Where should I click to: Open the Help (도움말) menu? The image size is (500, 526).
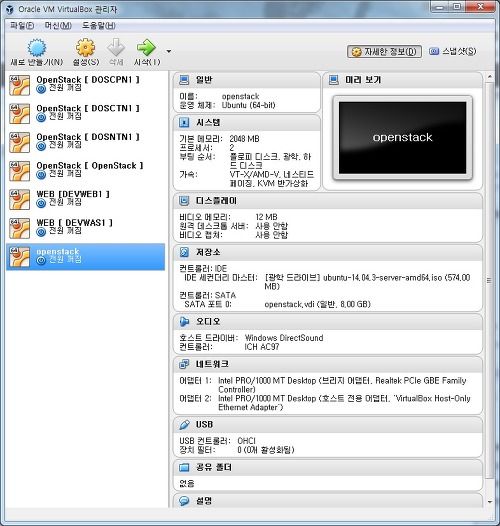point(99,25)
